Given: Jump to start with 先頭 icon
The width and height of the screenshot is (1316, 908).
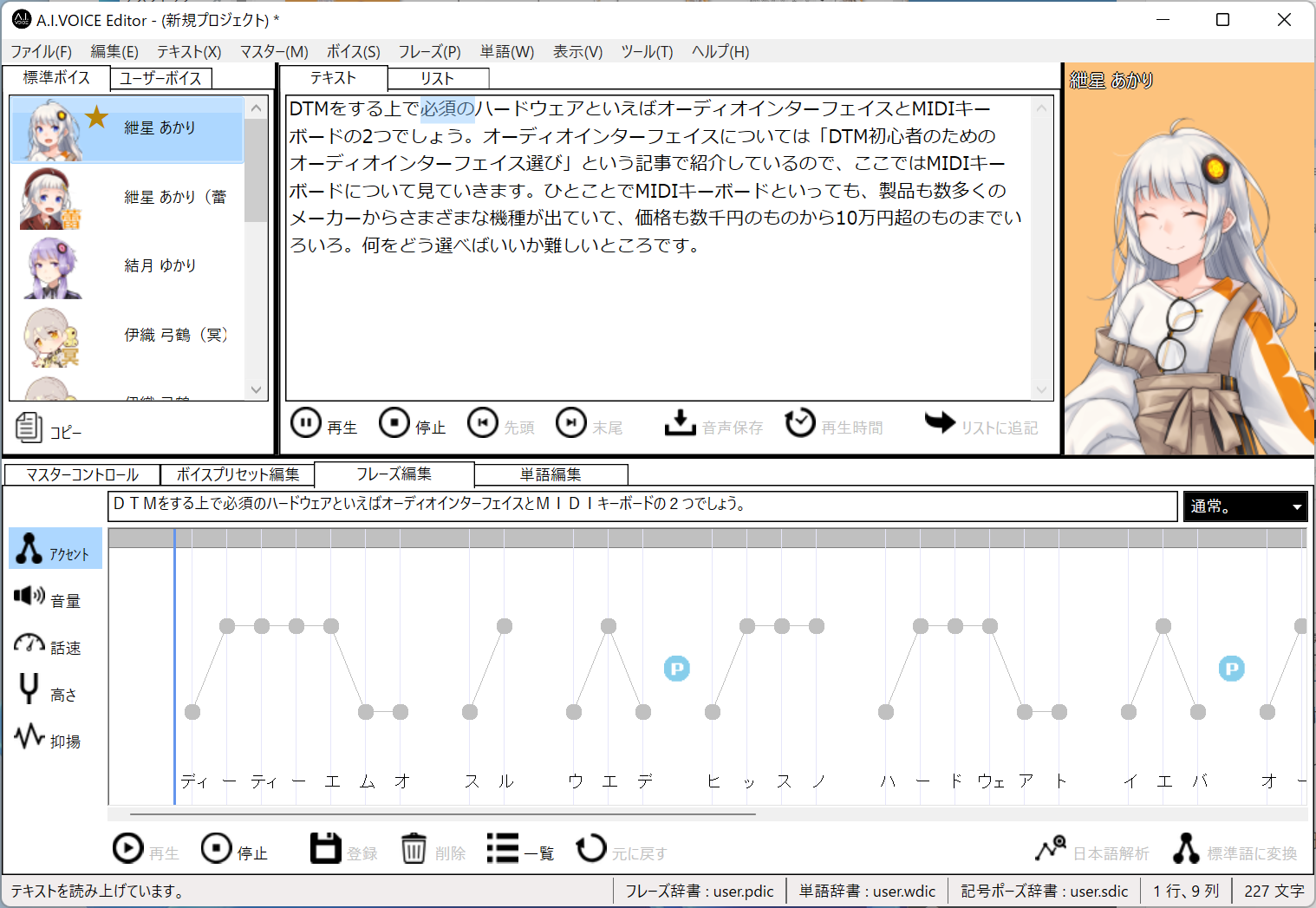Looking at the screenshot, I should tap(483, 423).
